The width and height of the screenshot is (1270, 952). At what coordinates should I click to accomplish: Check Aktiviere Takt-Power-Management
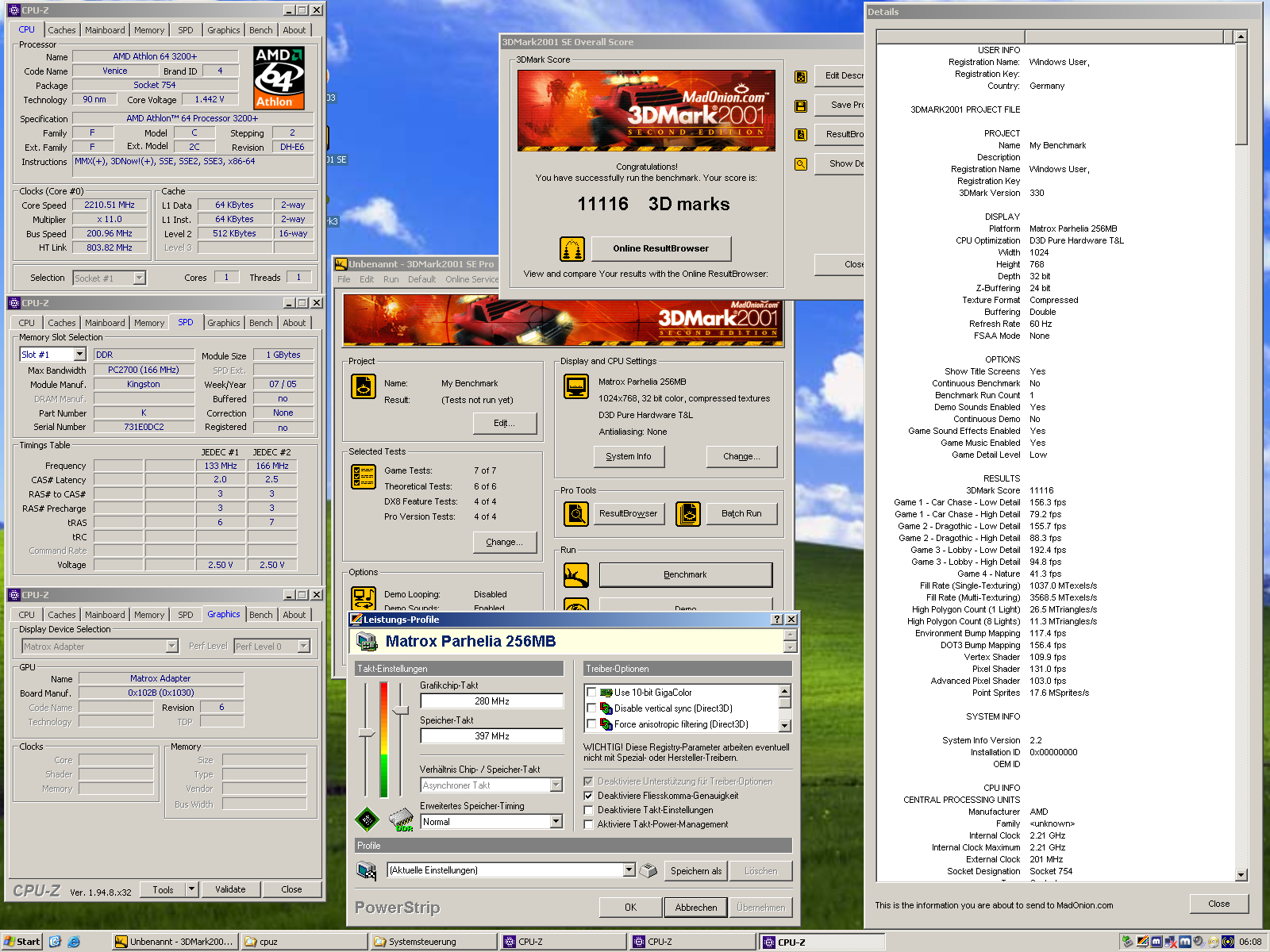point(588,824)
